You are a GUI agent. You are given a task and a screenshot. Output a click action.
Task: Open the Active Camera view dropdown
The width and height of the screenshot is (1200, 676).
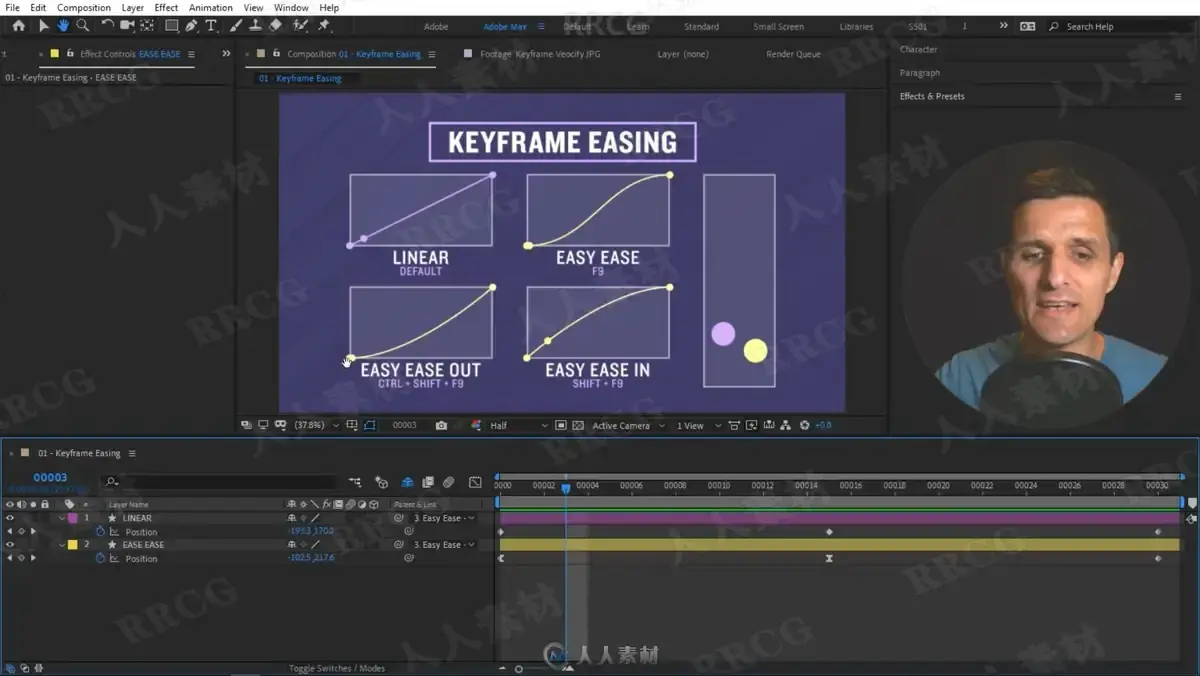(x=628, y=425)
